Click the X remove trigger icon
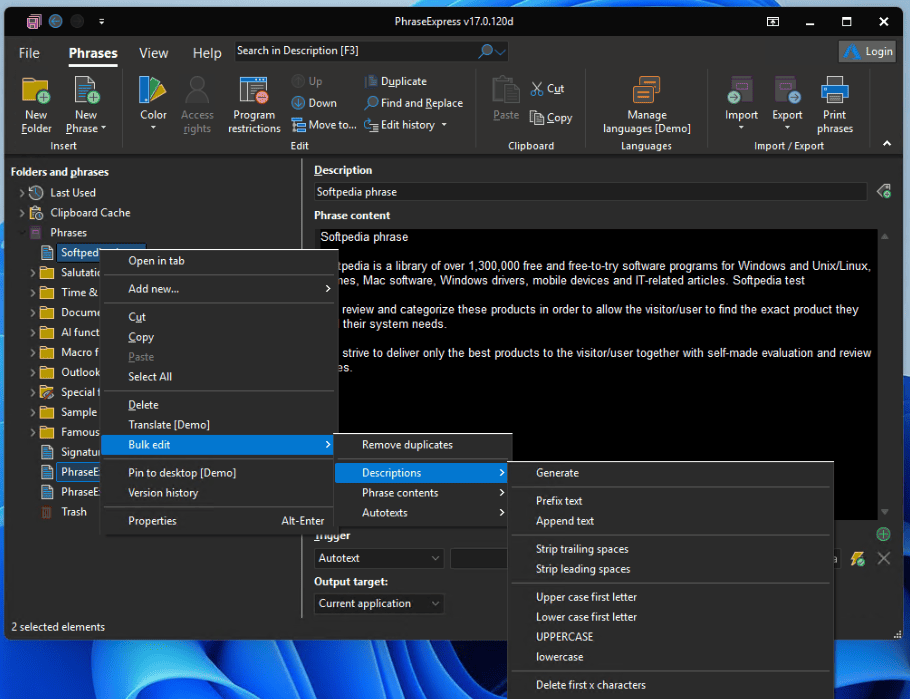This screenshot has height=699, width=910. (884, 559)
